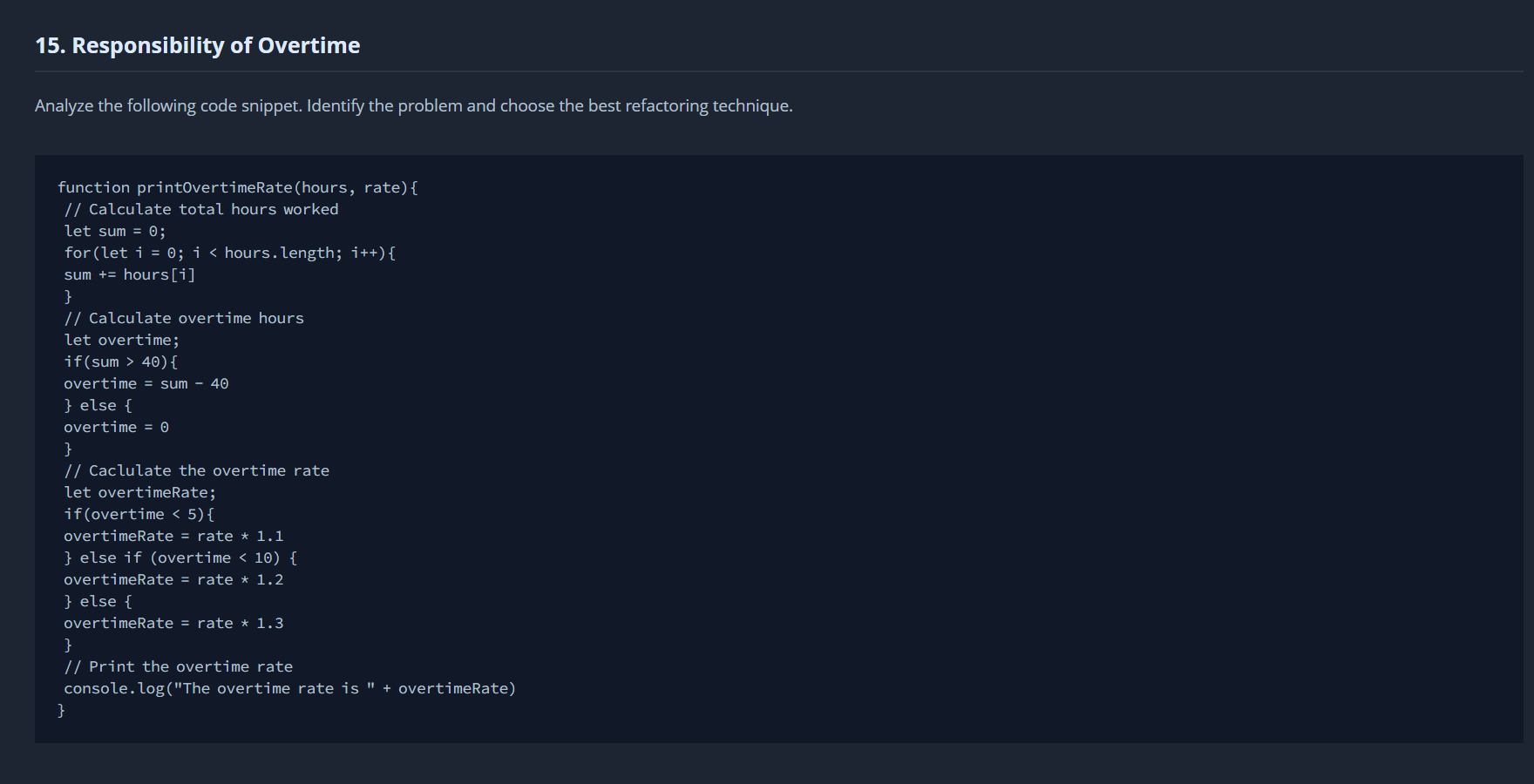Click the "Caclulate the overtime rate" comment
Viewport: 1534px width, 784px height.
click(196, 470)
